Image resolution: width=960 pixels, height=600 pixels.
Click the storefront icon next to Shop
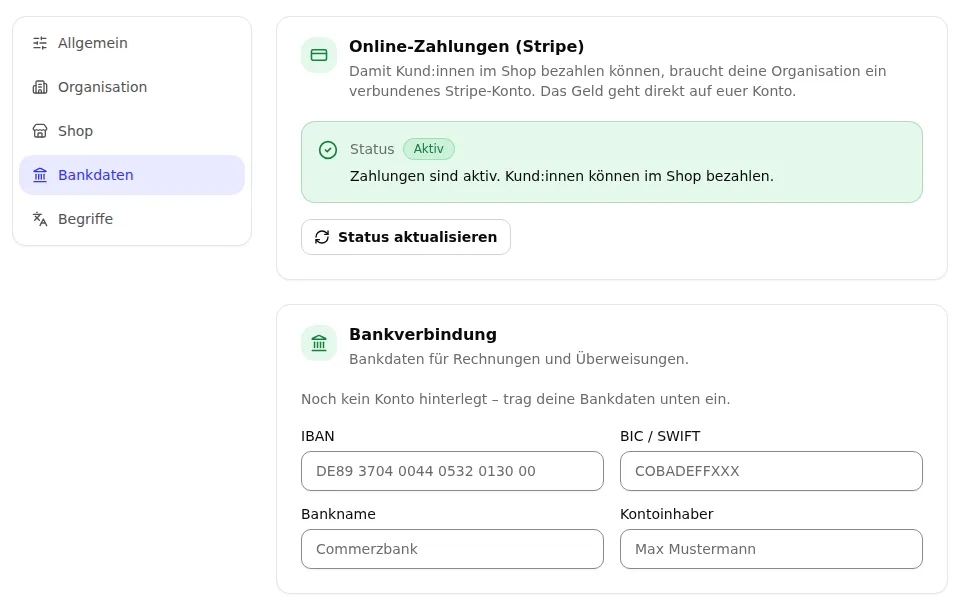40,131
